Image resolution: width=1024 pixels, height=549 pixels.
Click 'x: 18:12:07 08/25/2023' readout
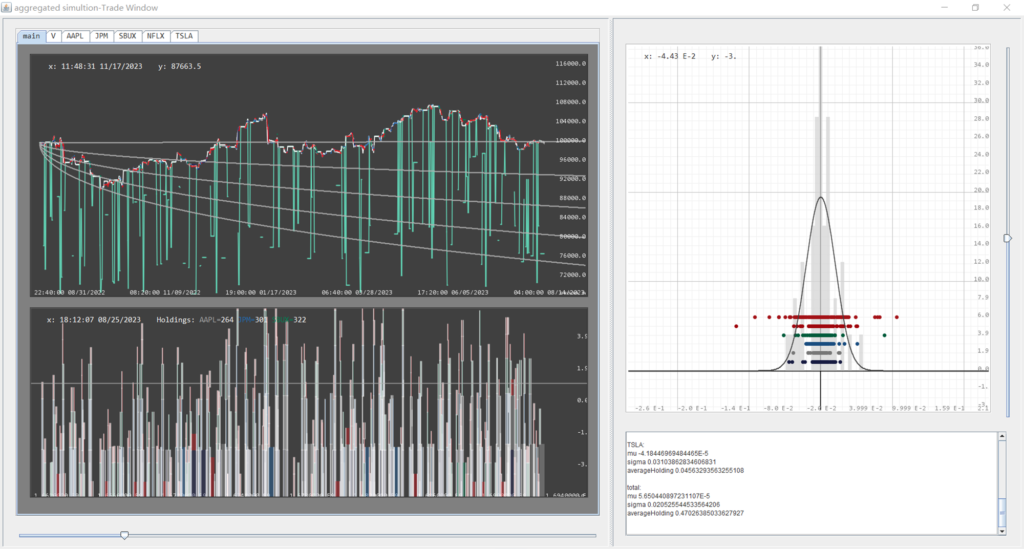(x=93, y=320)
